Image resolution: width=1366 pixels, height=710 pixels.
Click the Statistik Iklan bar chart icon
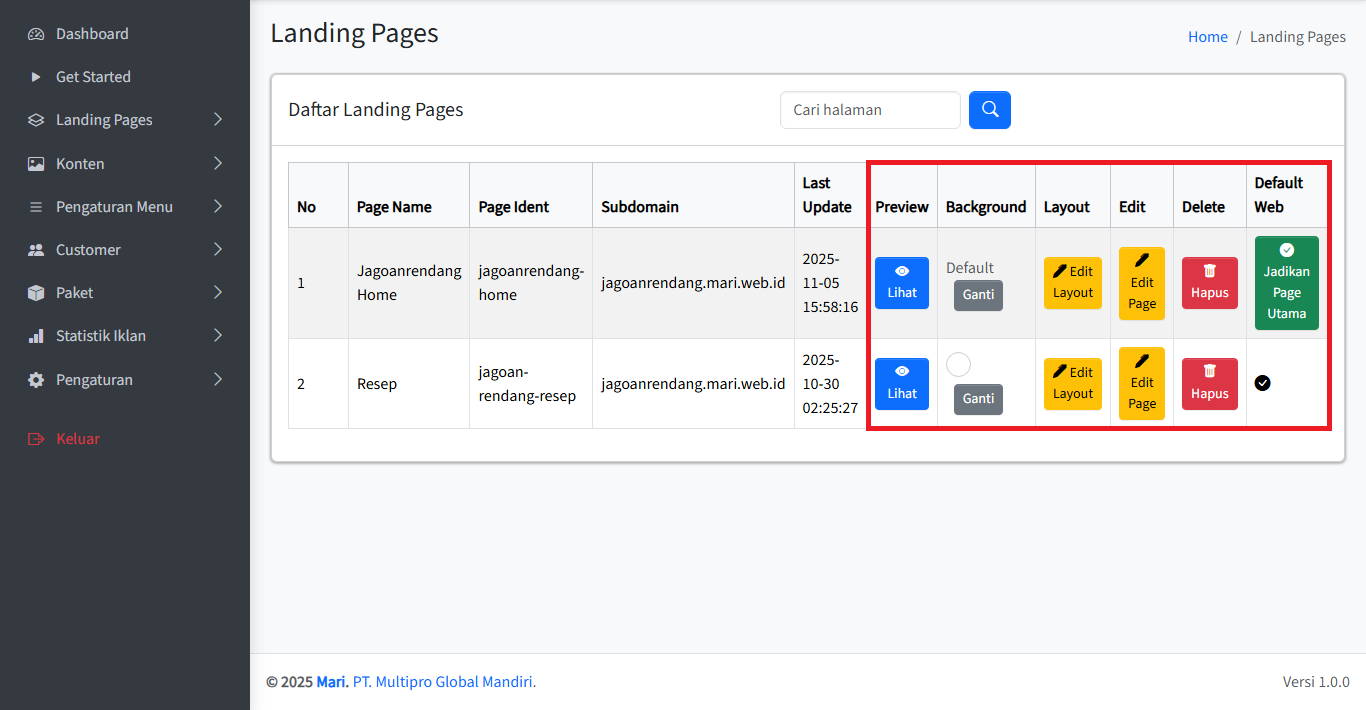(36, 336)
